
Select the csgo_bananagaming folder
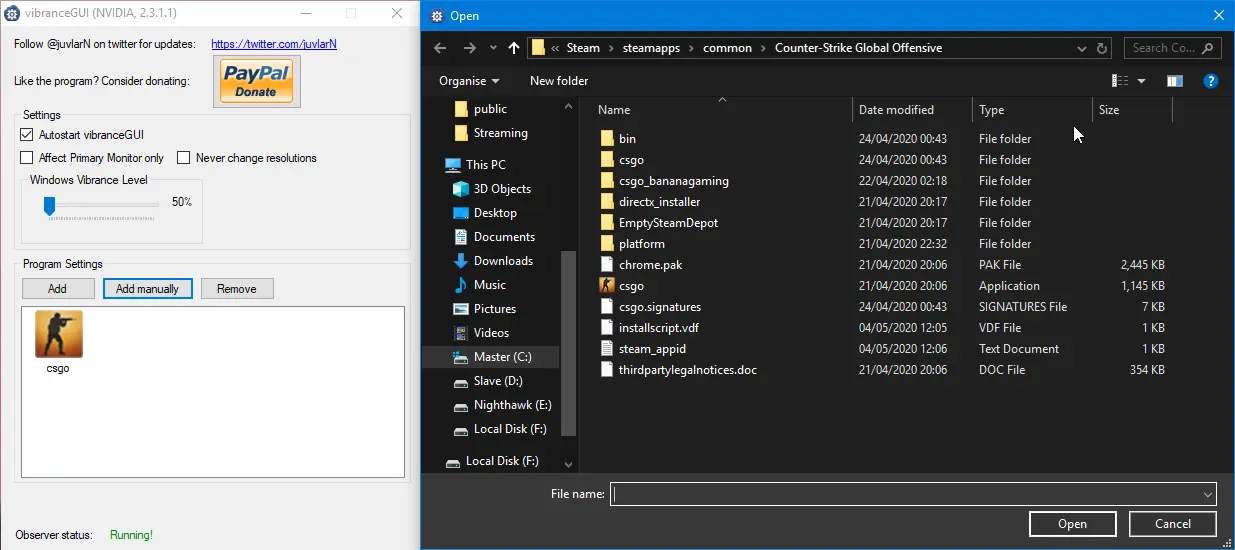click(673, 181)
